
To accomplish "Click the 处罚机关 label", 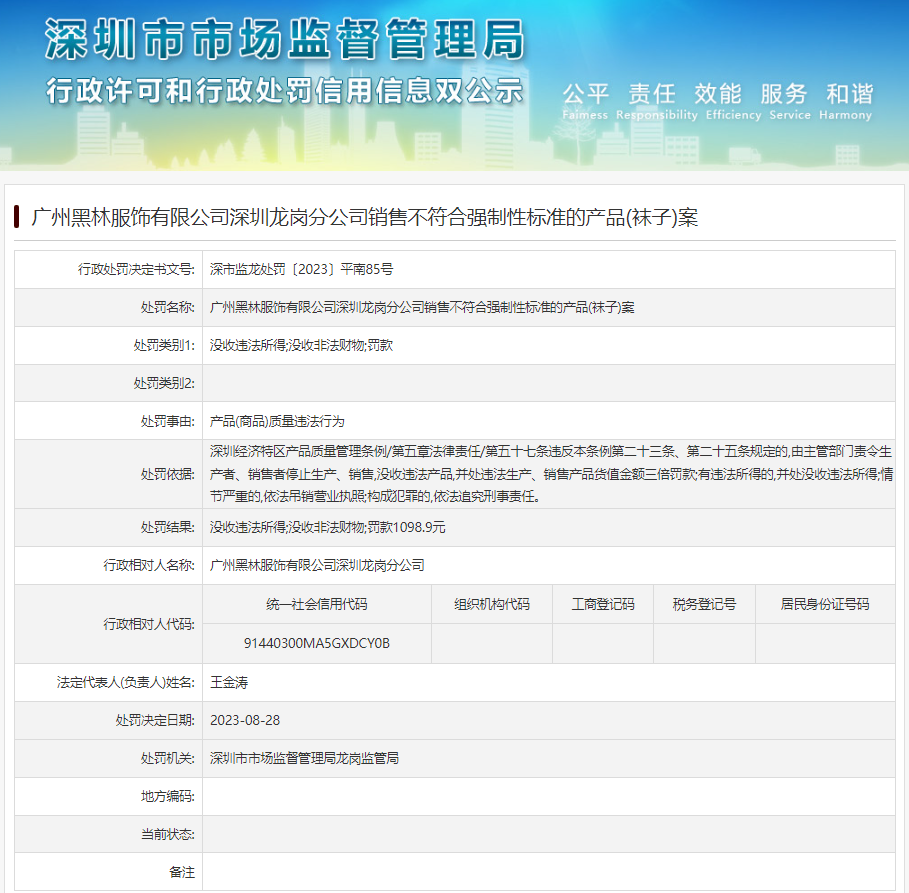I will coord(168,758).
